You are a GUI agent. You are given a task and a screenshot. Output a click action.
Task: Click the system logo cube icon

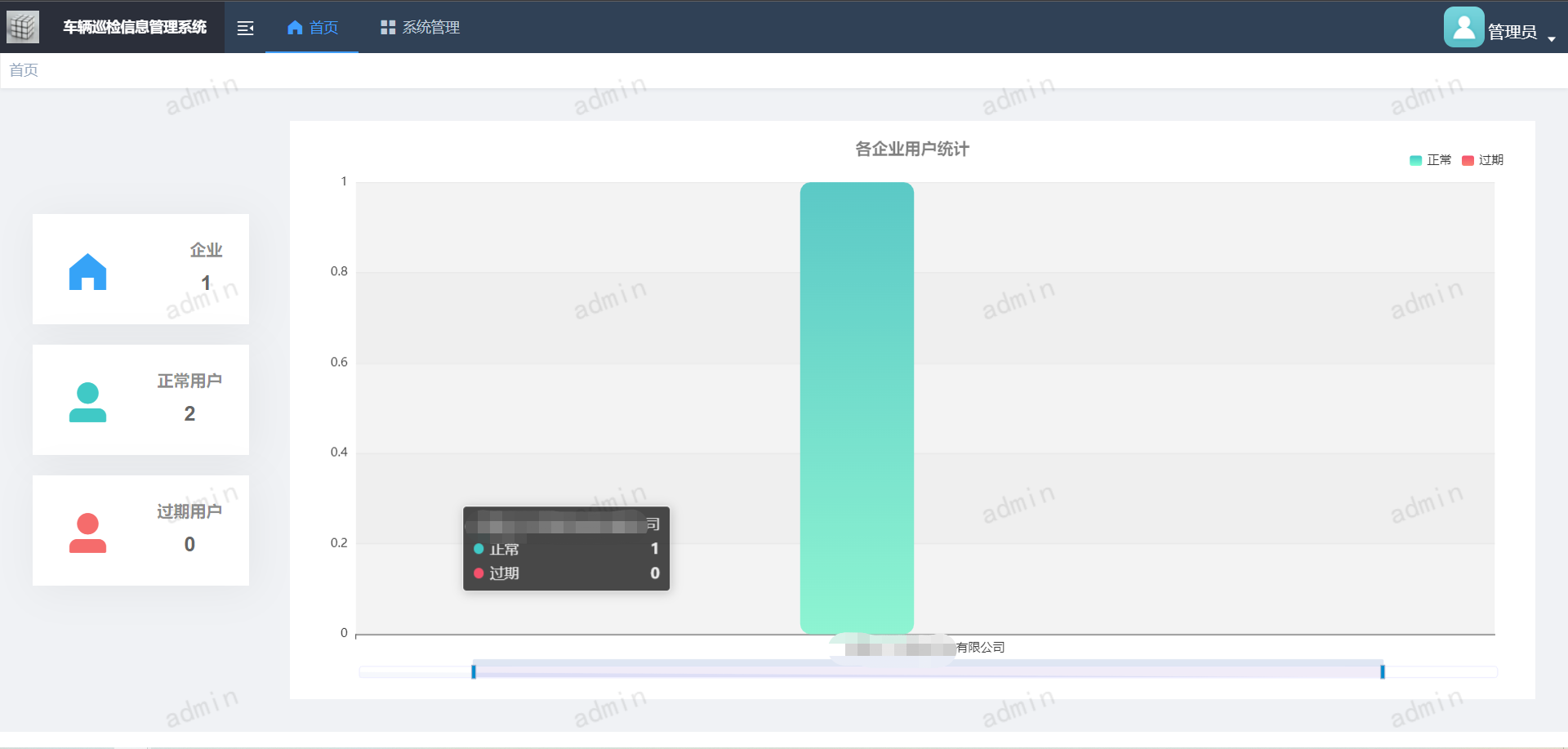click(23, 27)
